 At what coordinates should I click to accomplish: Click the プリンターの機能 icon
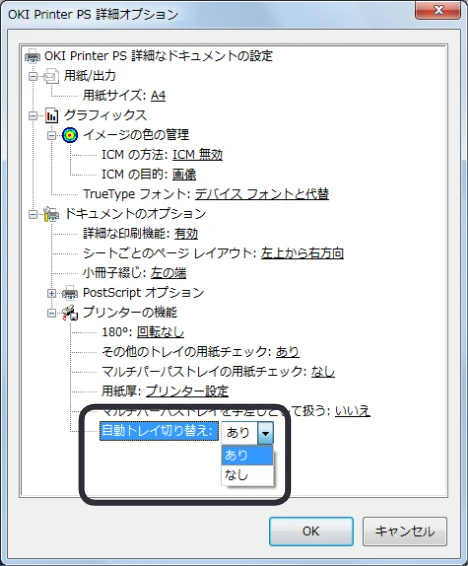[x=70, y=313]
